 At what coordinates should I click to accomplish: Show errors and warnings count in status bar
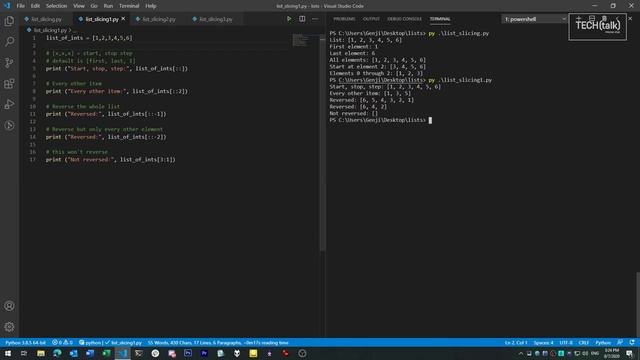click(62, 342)
